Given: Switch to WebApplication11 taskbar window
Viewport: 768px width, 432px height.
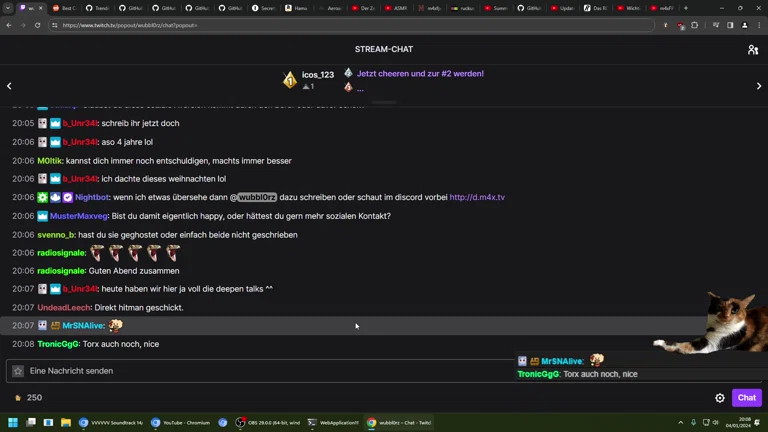Looking at the screenshot, I should pos(334,422).
